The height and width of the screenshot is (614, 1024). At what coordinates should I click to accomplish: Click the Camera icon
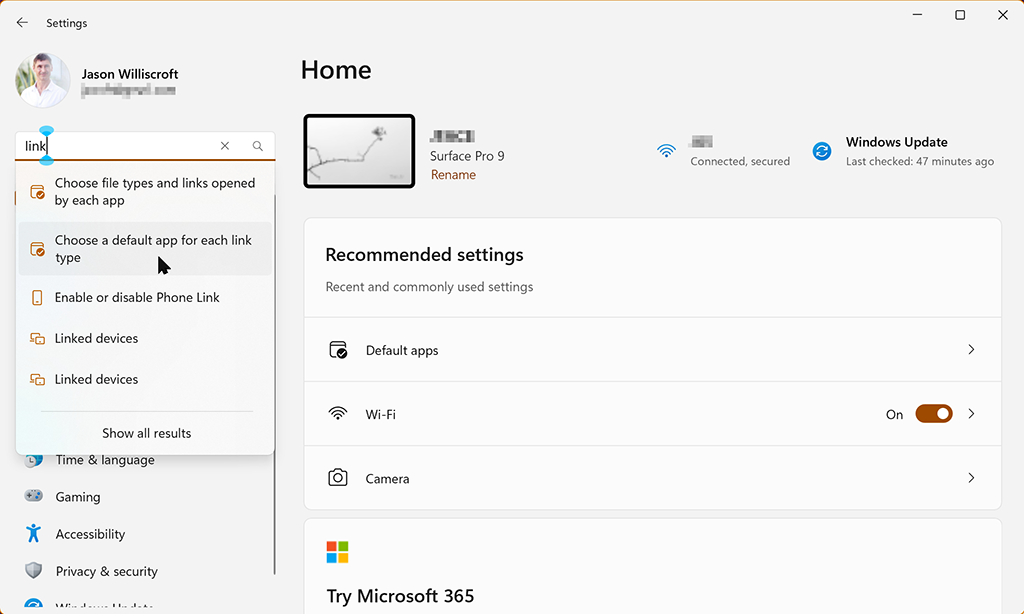[x=338, y=478]
